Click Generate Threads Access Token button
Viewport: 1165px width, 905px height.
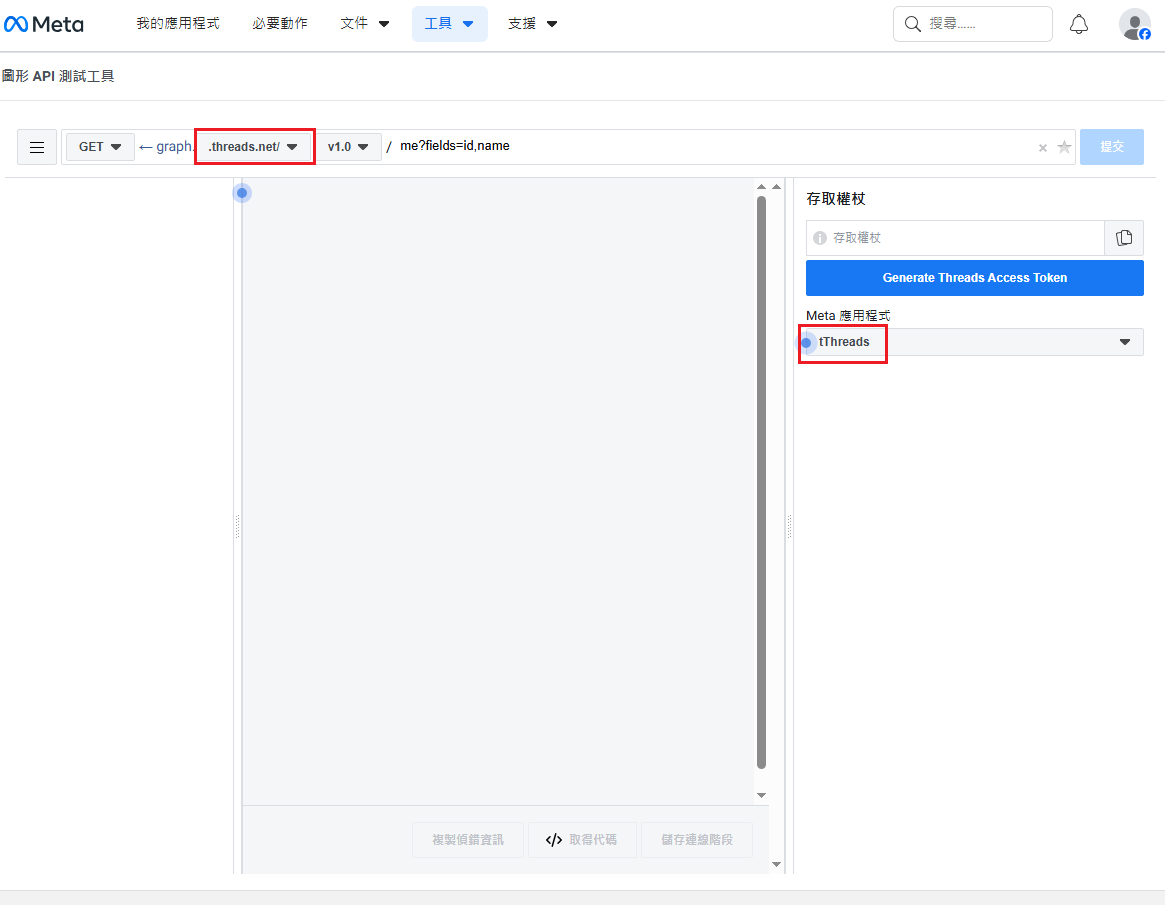pos(974,278)
